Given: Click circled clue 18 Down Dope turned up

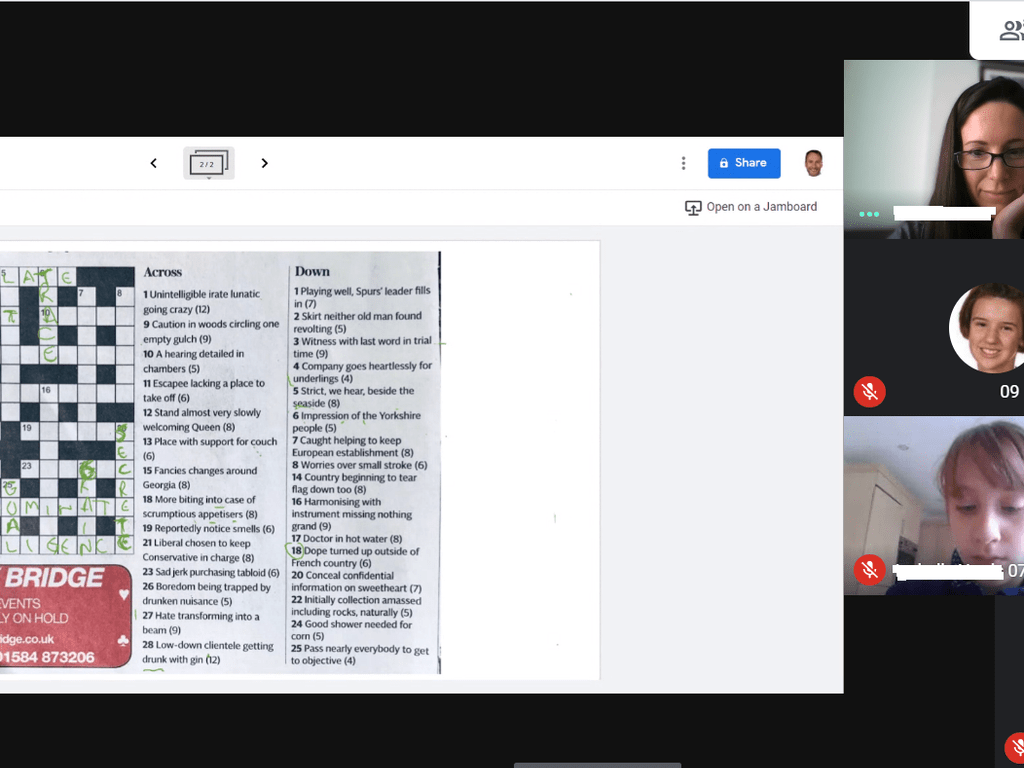Looking at the screenshot, I should tap(355, 557).
